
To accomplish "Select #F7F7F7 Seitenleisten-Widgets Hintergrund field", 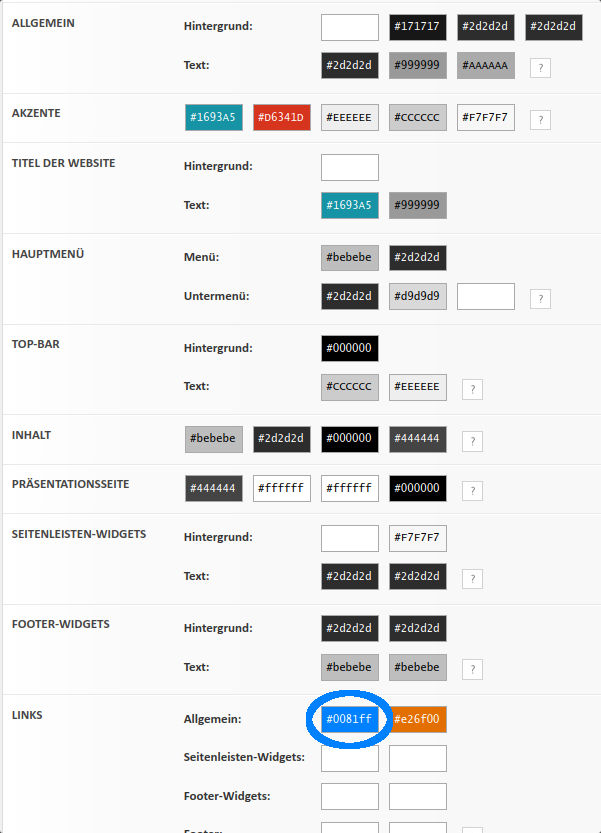I will coord(418,538).
